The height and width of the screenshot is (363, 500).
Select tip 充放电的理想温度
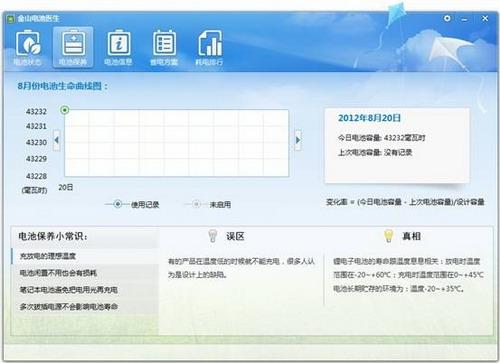pos(85,256)
